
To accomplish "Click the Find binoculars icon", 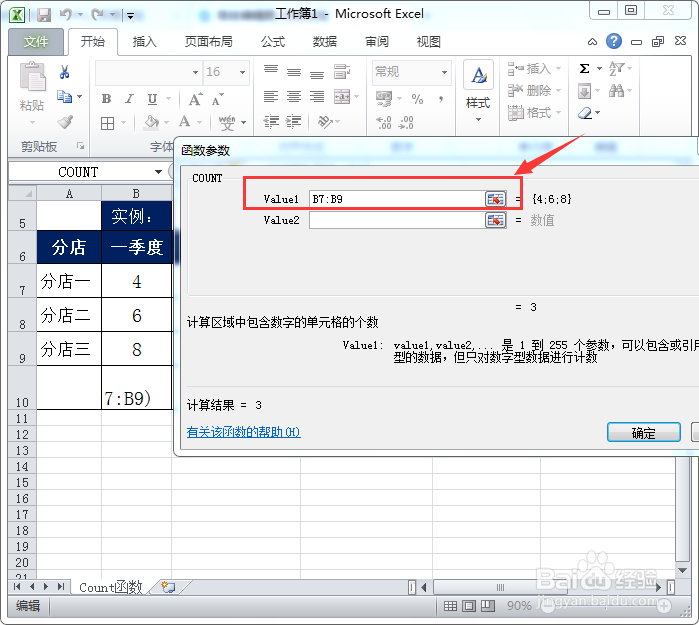I will [x=617, y=91].
